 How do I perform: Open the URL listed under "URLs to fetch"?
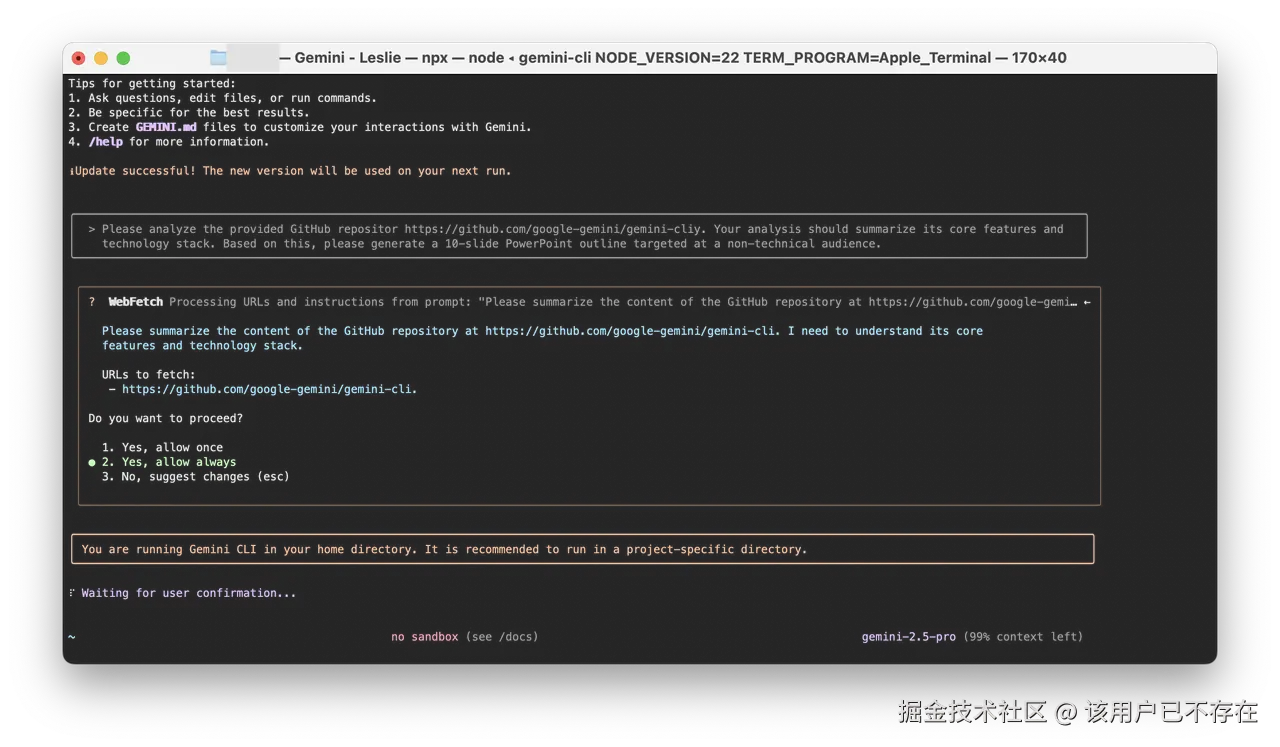(270, 389)
